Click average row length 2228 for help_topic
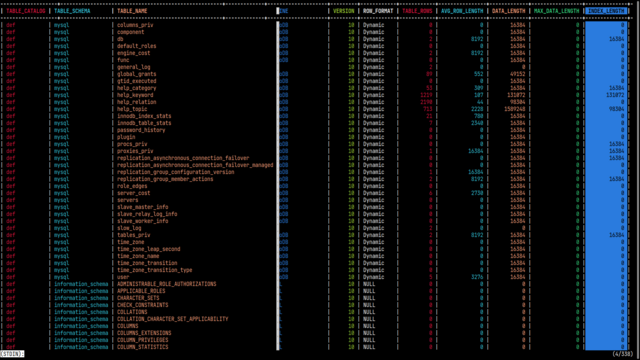 pos(477,109)
